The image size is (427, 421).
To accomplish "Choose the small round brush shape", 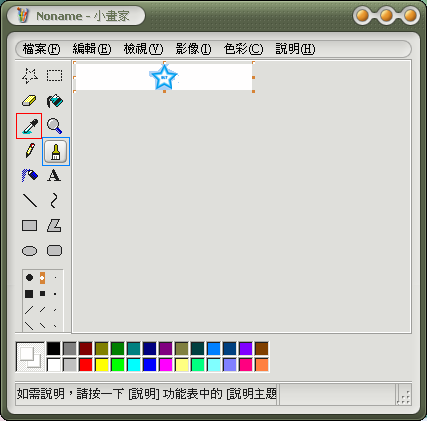I will [x=55, y=277].
